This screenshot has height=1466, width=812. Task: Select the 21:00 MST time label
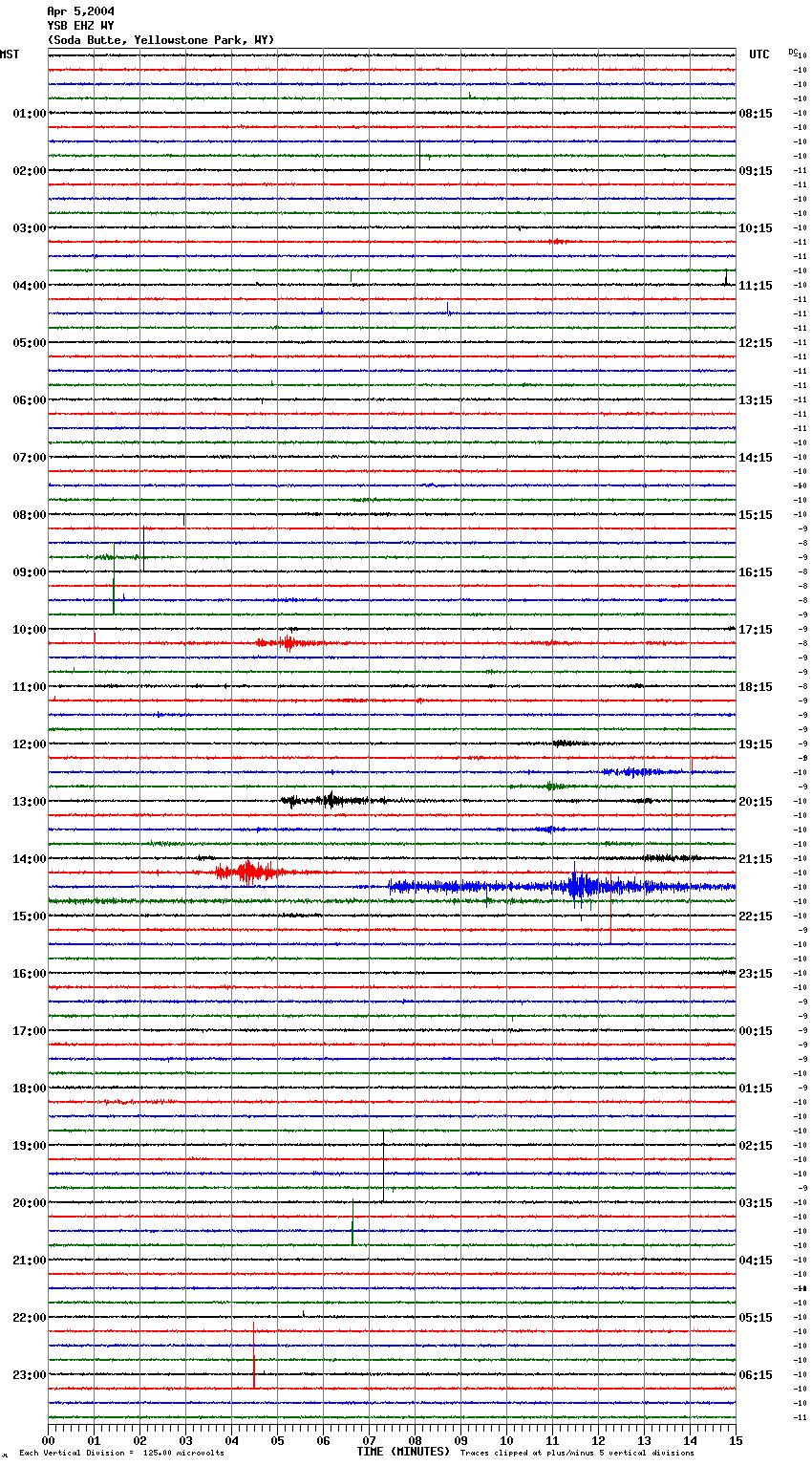29,1261
